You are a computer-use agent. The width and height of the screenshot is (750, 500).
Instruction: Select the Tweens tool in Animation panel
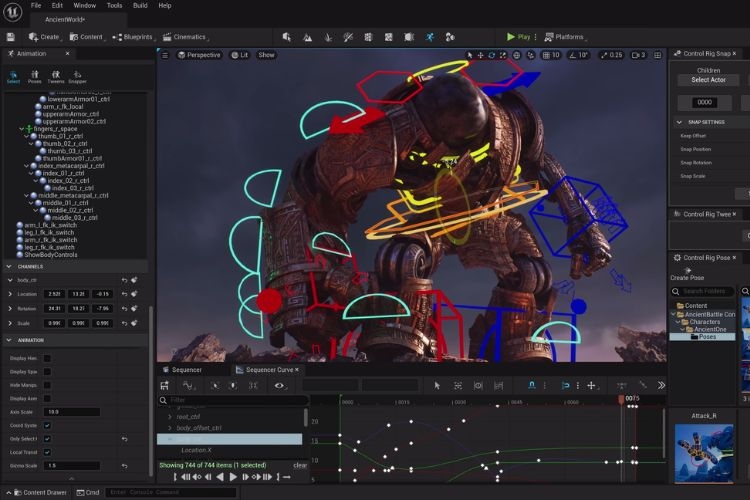pos(56,77)
